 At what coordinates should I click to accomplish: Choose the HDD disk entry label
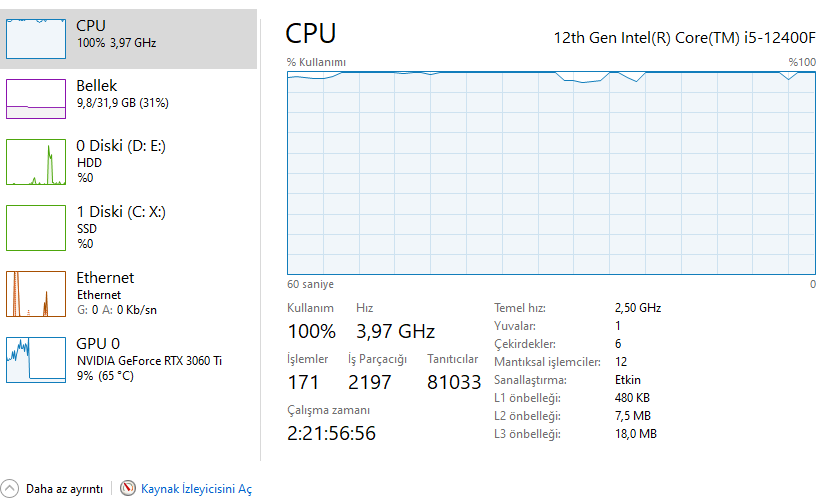[89, 162]
